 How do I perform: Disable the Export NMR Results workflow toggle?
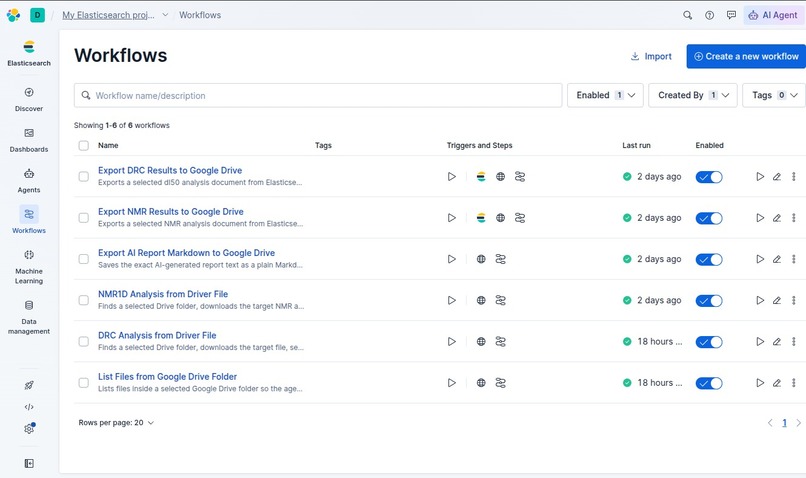pos(709,218)
